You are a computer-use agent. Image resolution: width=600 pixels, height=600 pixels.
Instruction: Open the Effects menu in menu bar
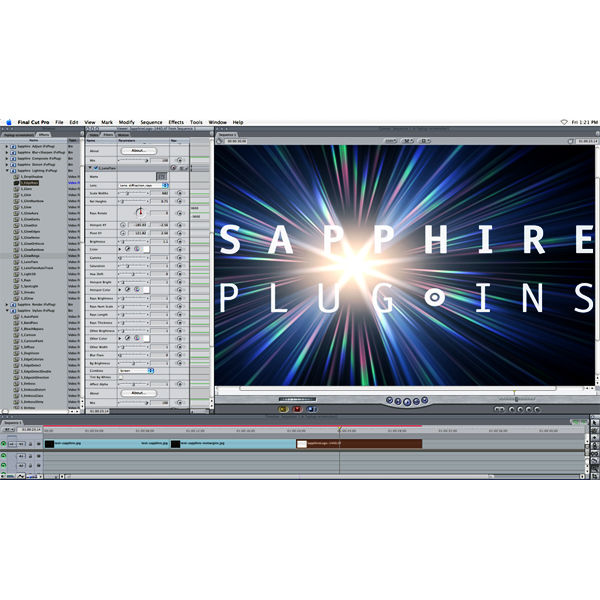coord(176,122)
